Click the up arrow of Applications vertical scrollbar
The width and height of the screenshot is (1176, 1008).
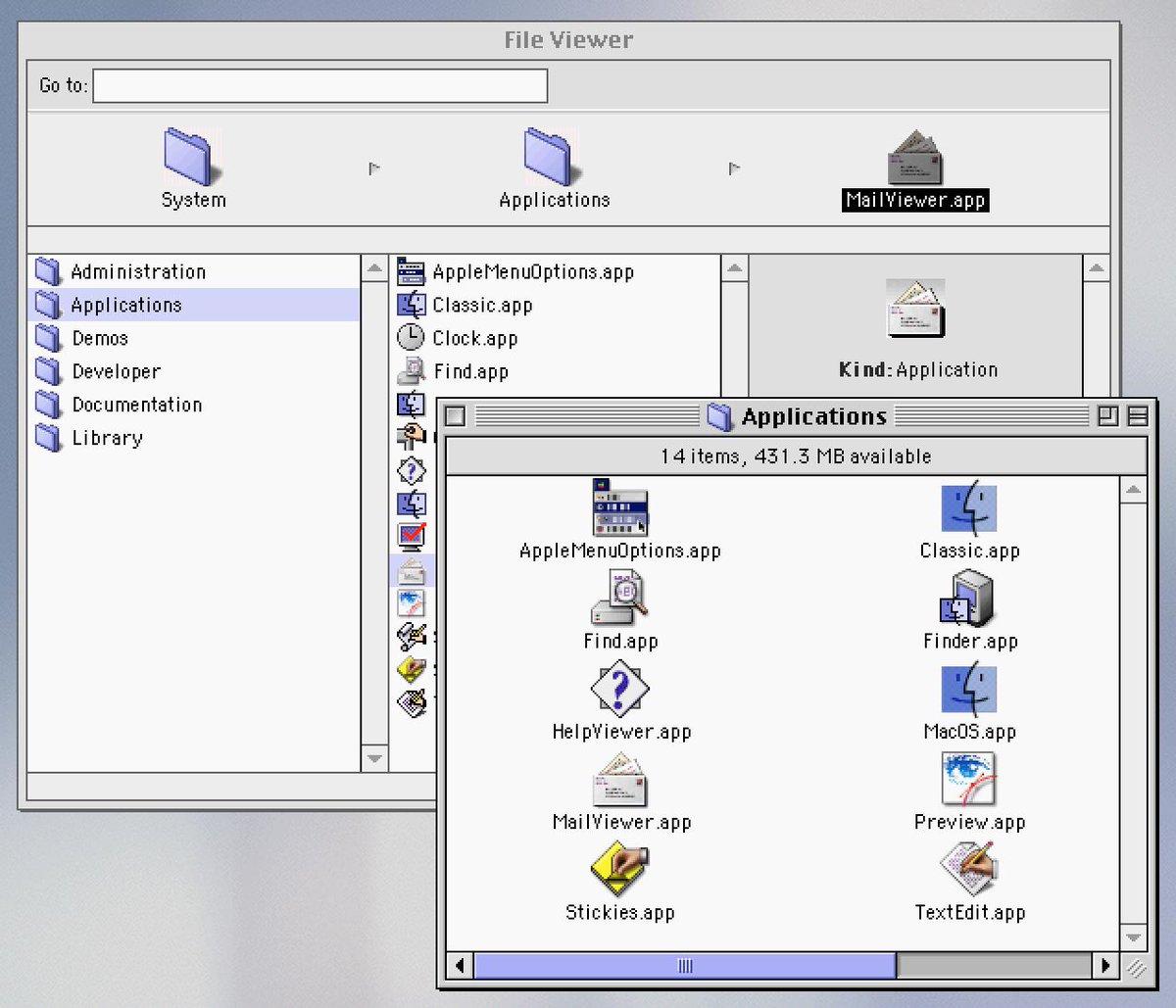tap(1134, 490)
